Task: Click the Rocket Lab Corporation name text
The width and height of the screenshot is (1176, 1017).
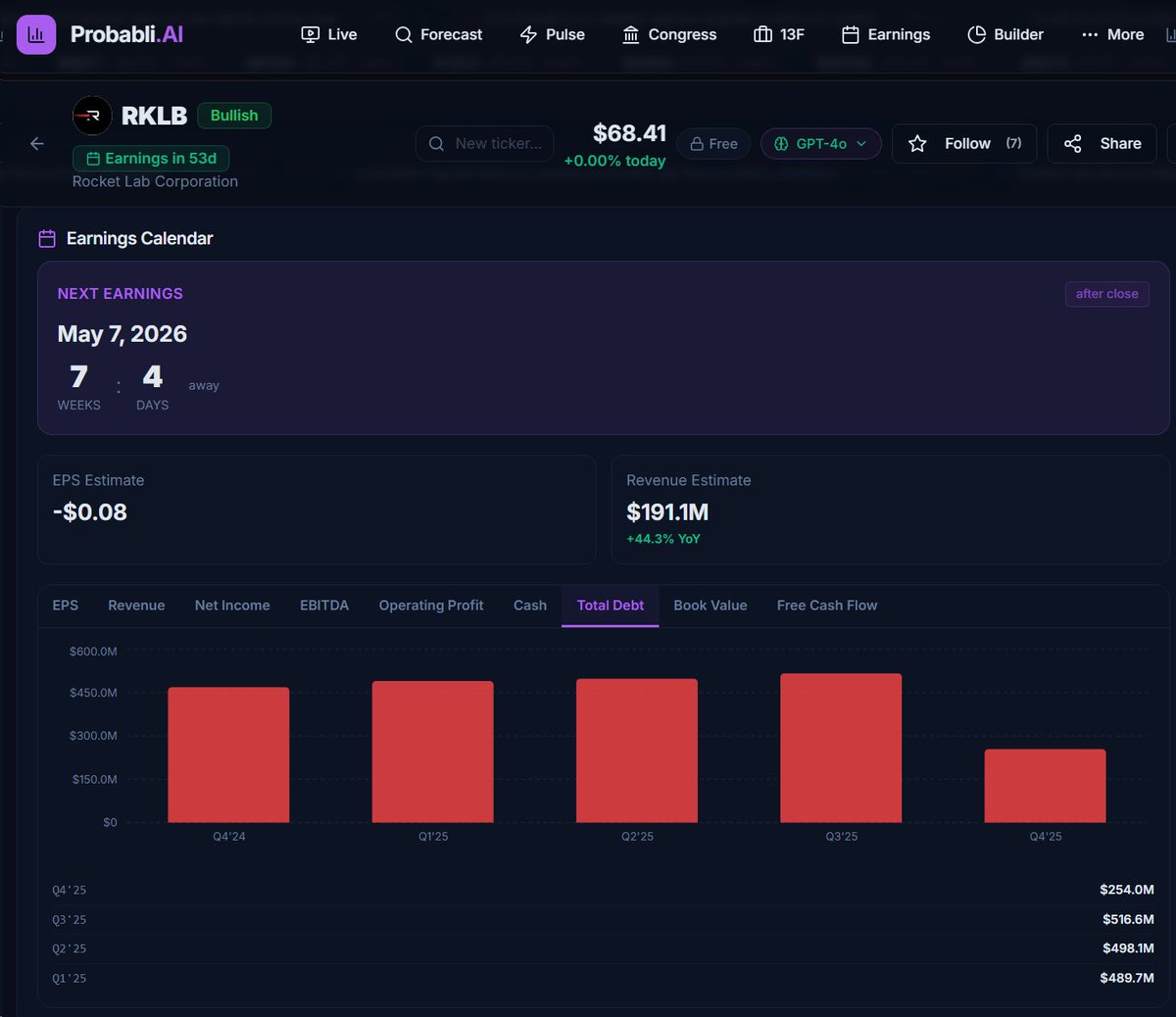Action: pyautogui.click(x=155, y=181)
